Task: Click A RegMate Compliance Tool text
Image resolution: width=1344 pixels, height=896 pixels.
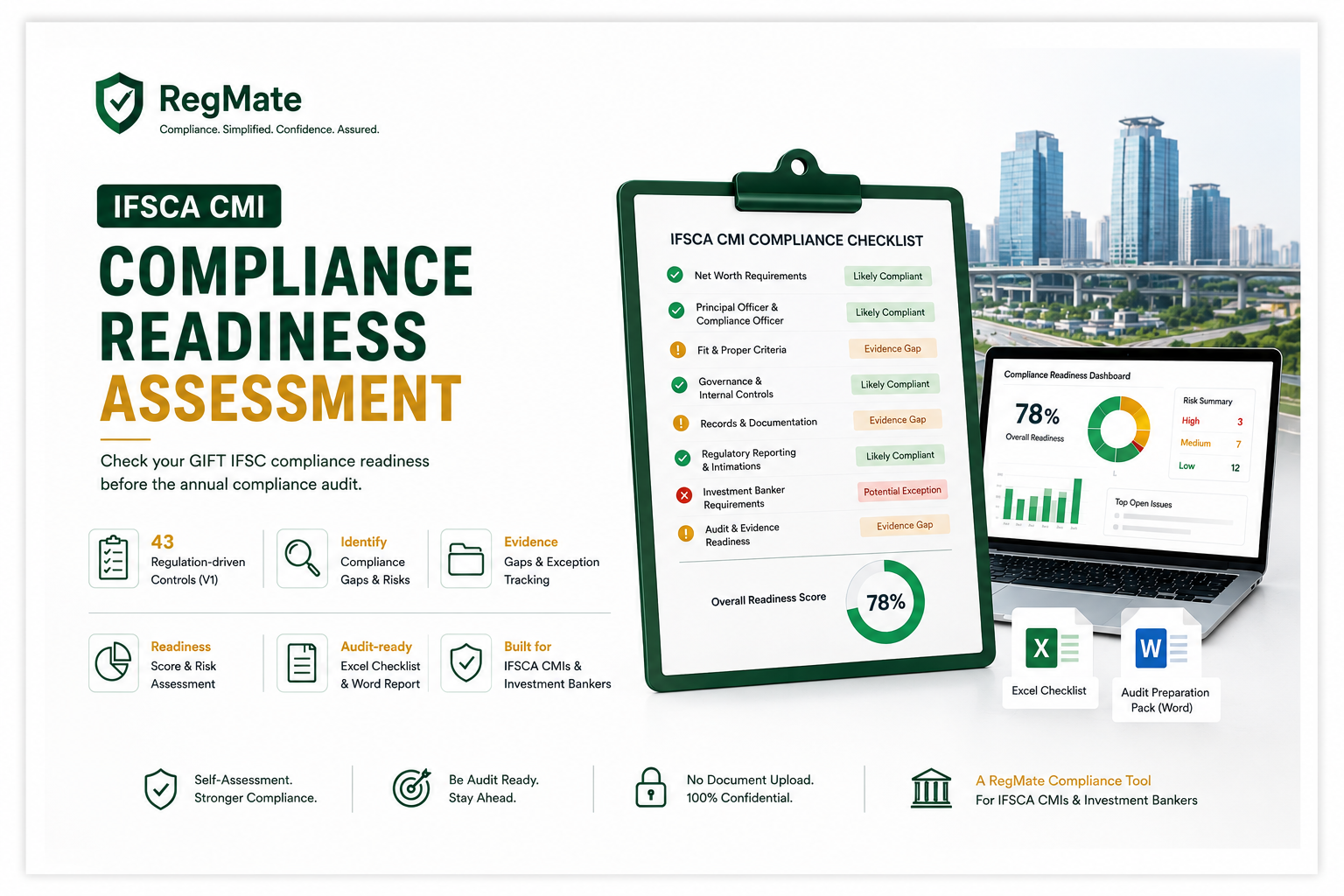Action: (x=1063, y=780)
